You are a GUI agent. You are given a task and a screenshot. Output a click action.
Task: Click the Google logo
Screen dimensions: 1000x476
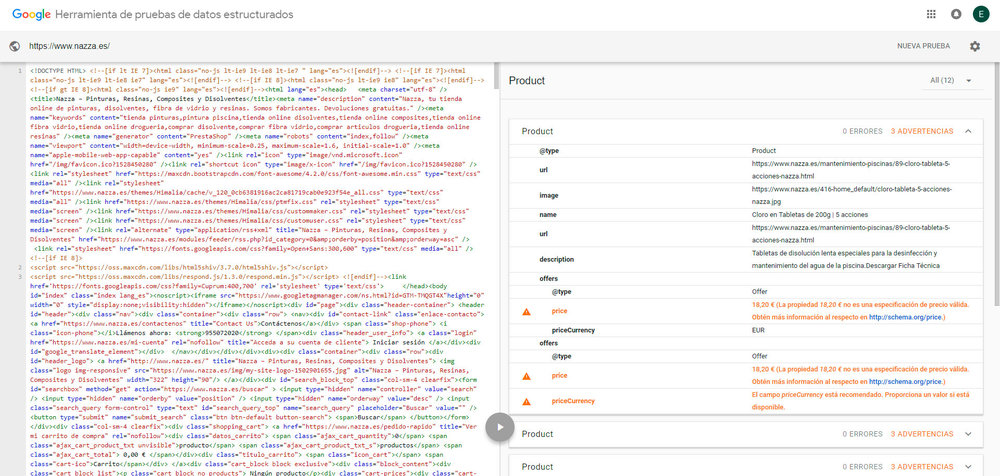pos(31,14)
